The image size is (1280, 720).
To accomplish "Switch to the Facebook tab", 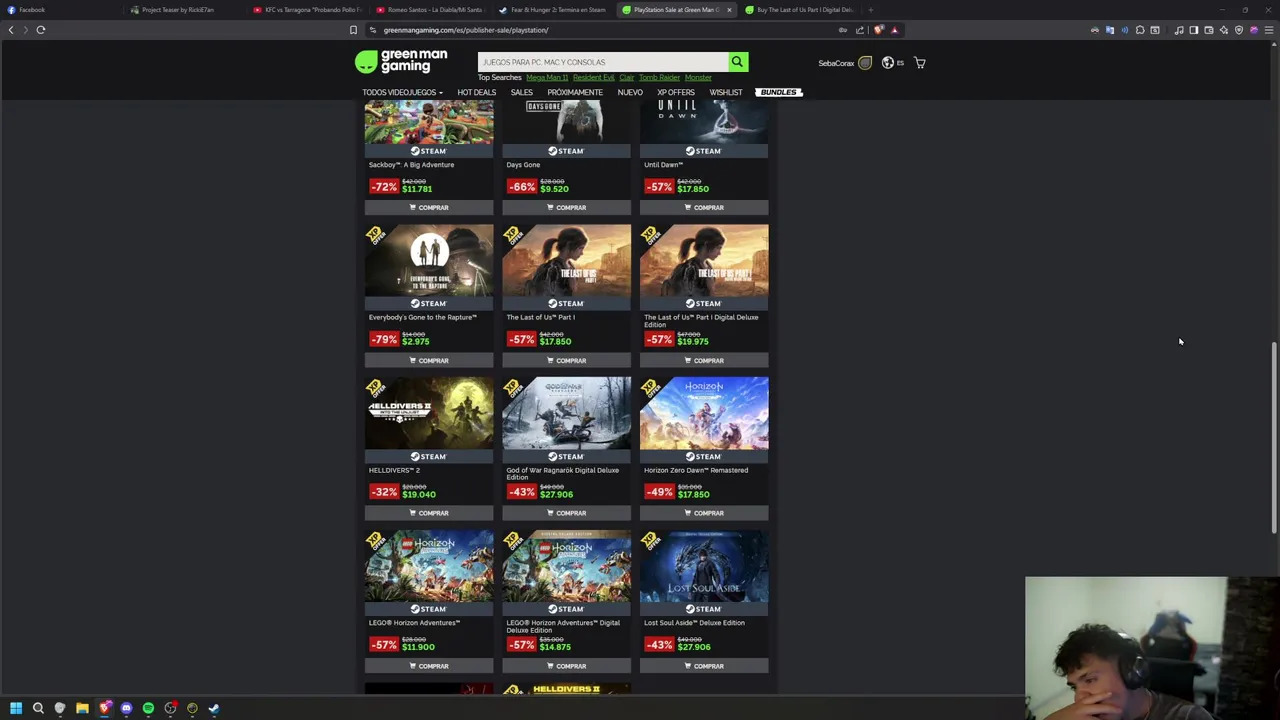I will pos(60,10).
